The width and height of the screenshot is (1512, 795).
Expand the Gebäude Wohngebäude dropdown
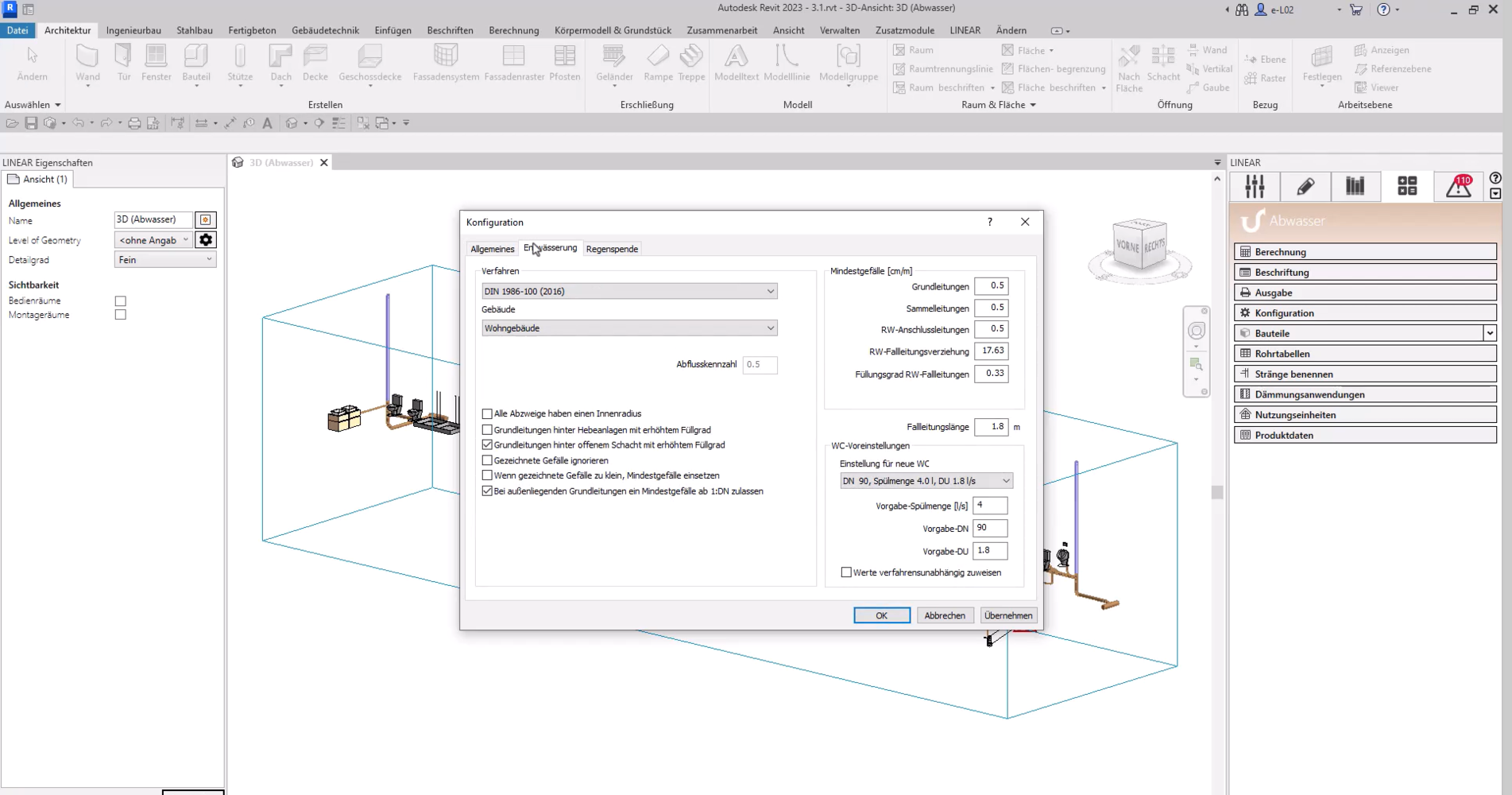point(628,328)
